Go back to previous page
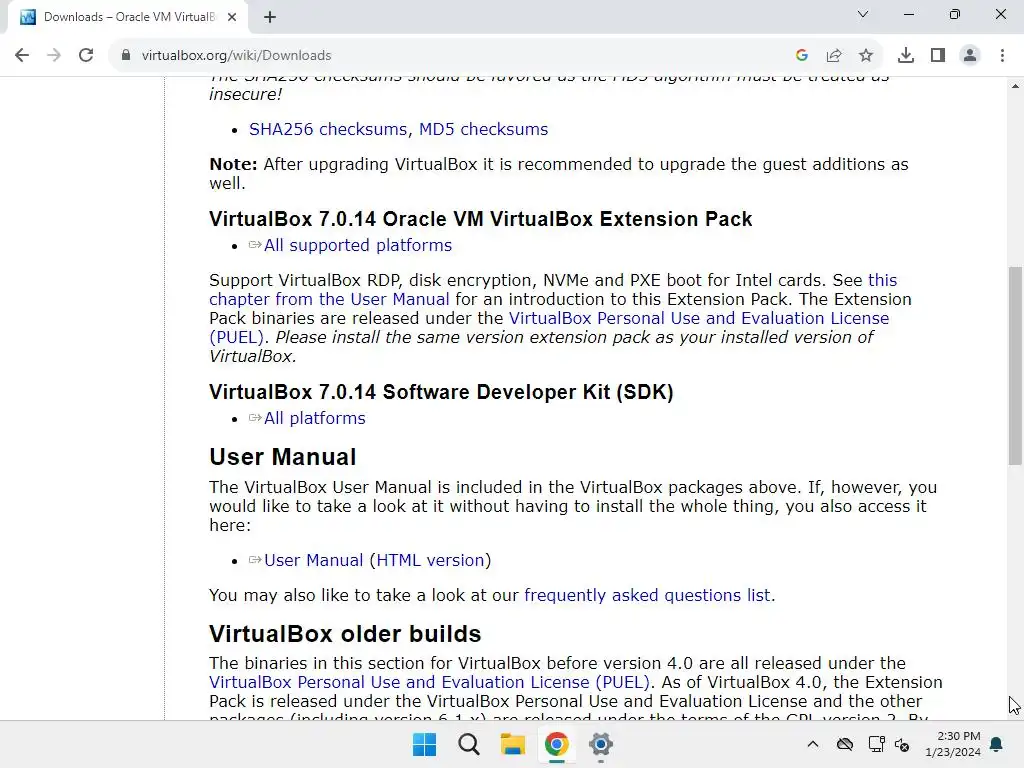This screenshot has width=1024, height=768. click(x=22, y=56)
